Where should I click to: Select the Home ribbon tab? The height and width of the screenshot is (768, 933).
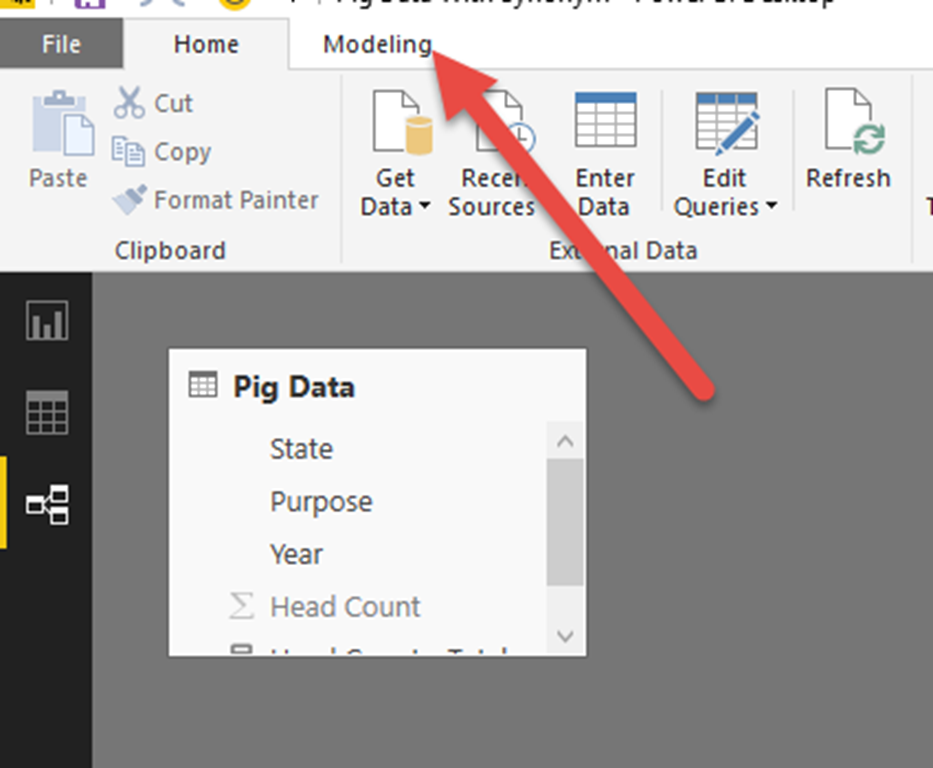(x=206, y=45)
